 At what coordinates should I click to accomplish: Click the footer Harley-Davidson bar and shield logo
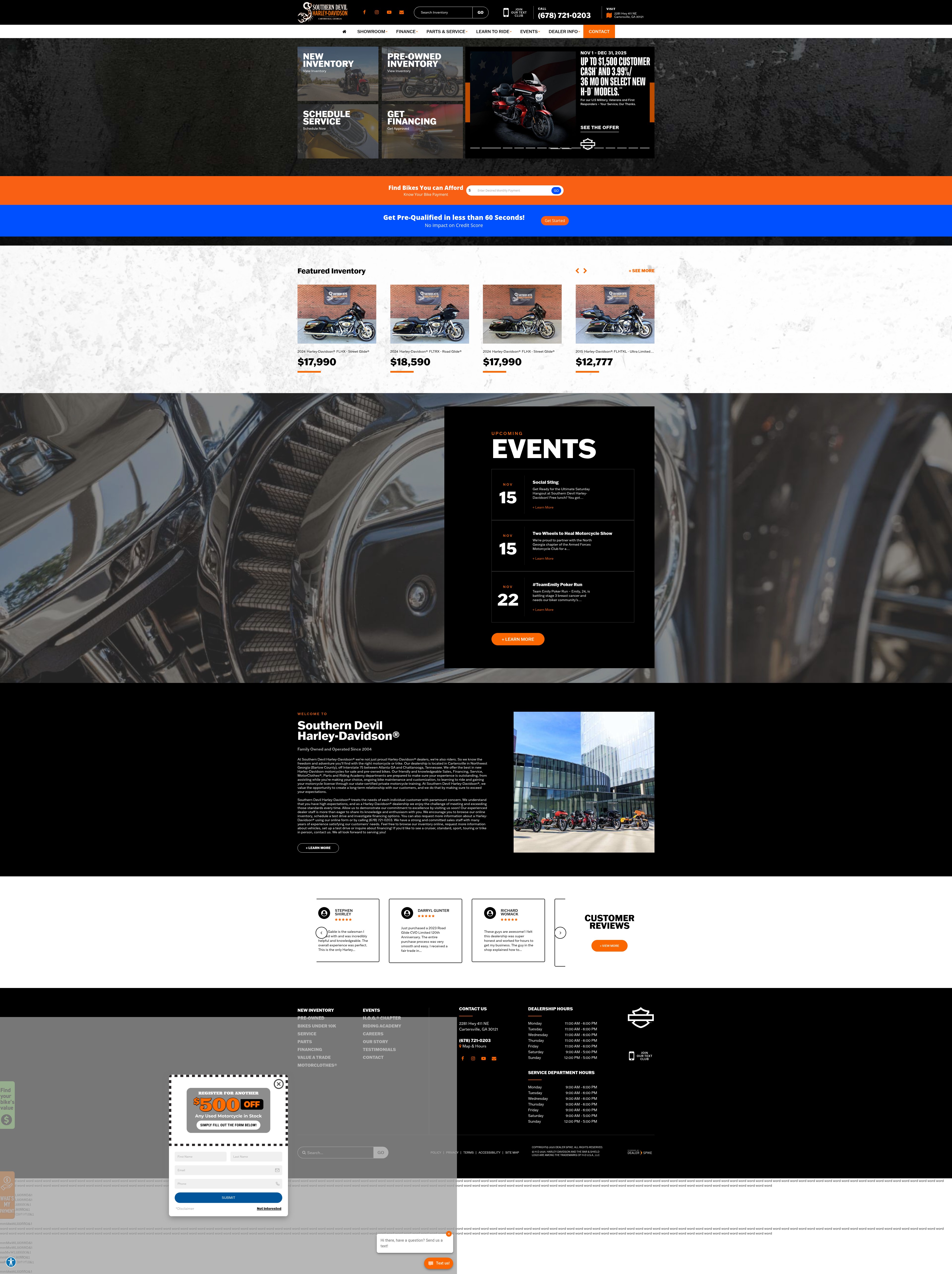[640, 1018]
